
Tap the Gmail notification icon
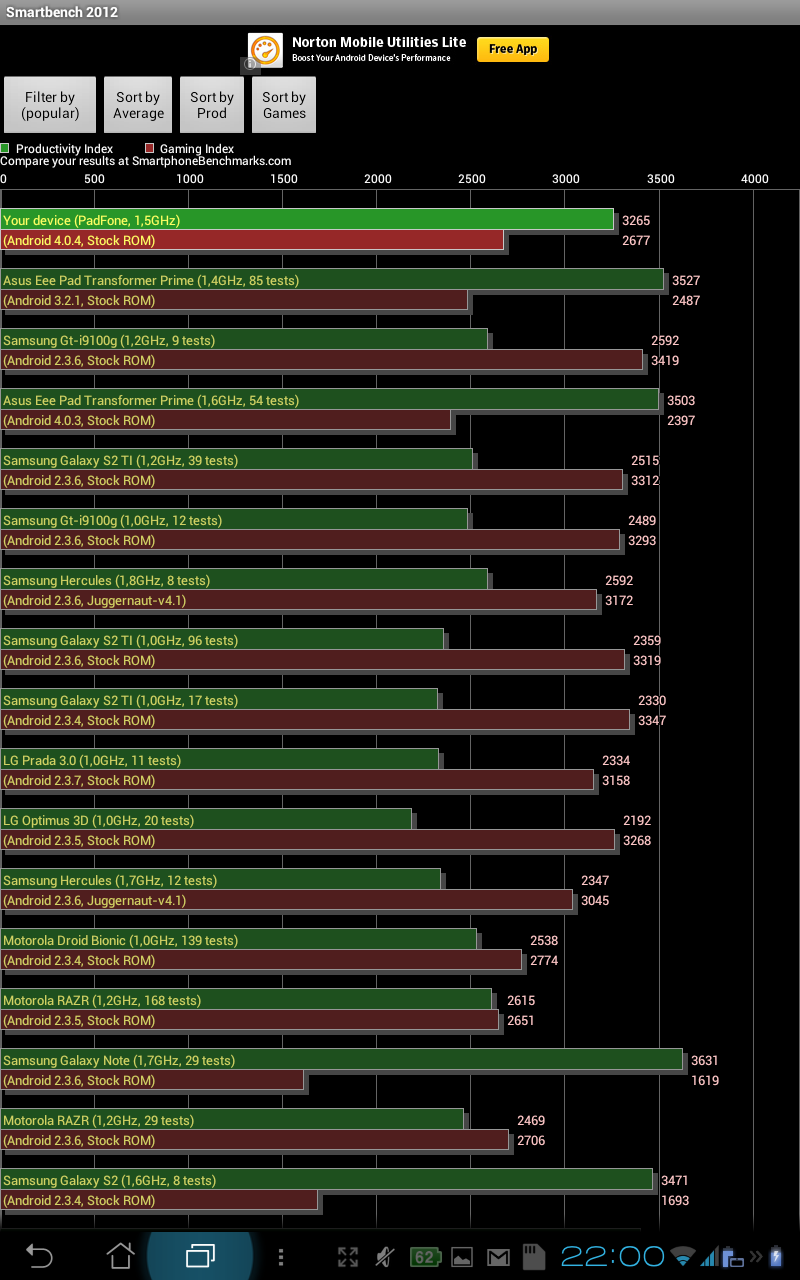pyautogui.click(x=498, y=1257)
